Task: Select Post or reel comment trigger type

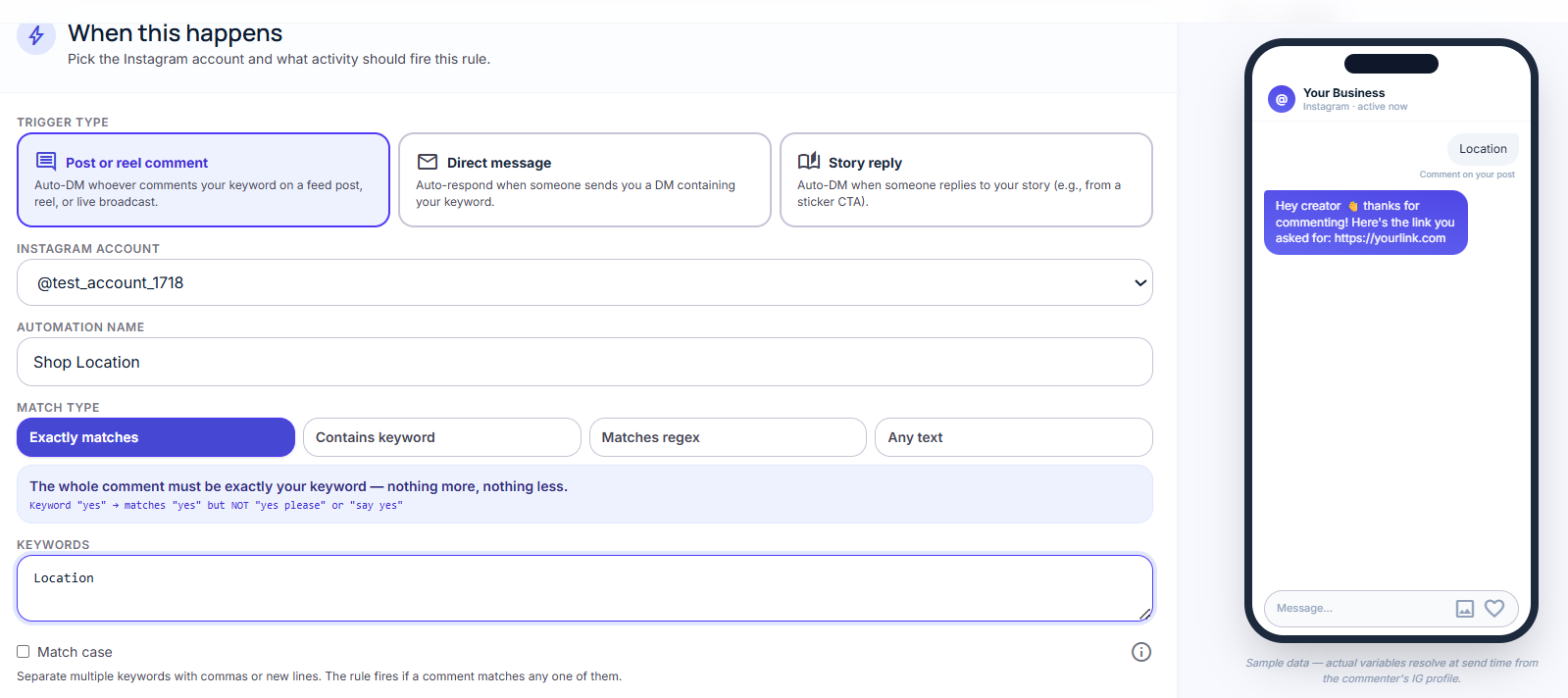Action: pyautogui.click(x=203, y=180)
